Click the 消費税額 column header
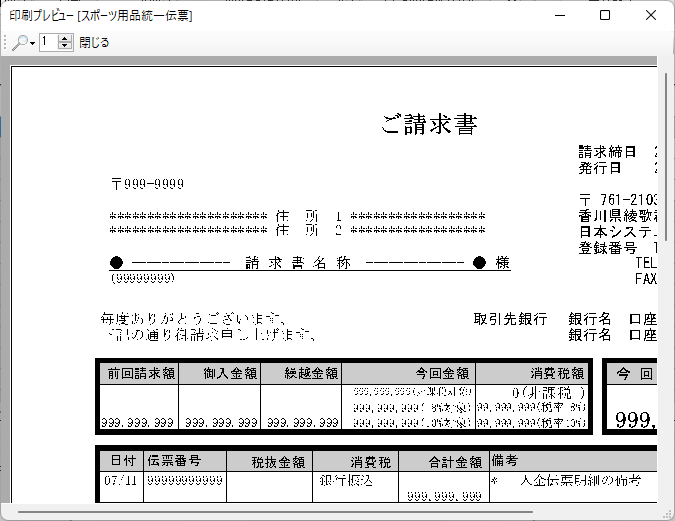 (x=532, y=373)
